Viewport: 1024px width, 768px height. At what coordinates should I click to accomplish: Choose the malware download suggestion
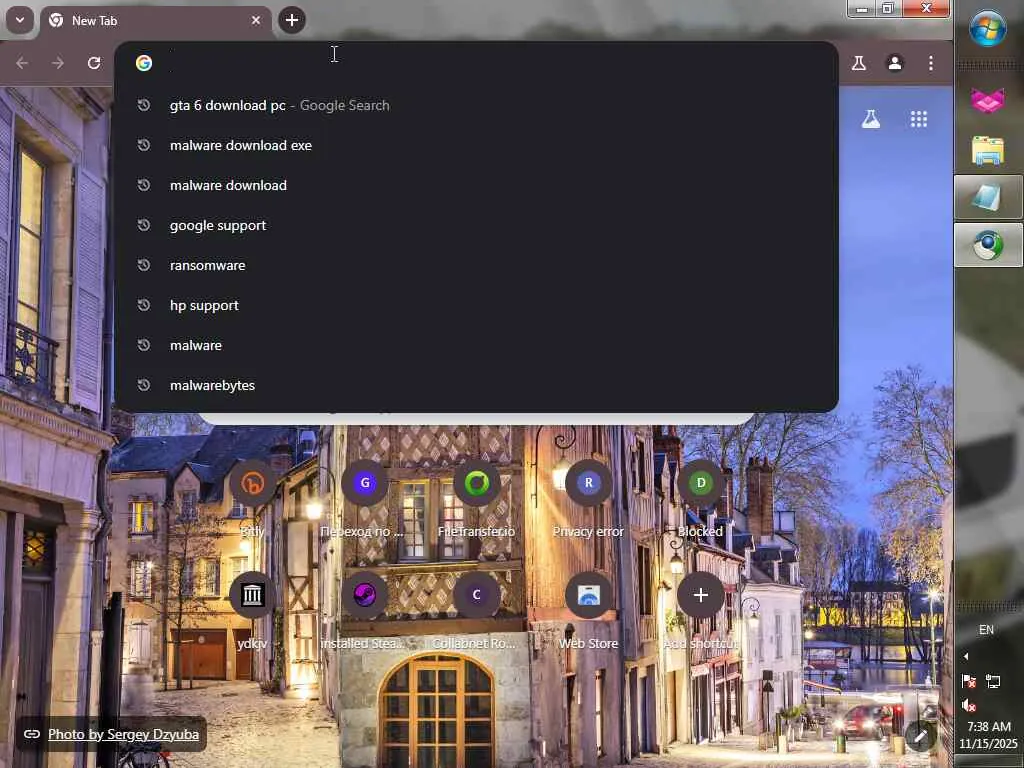(476, 185)
